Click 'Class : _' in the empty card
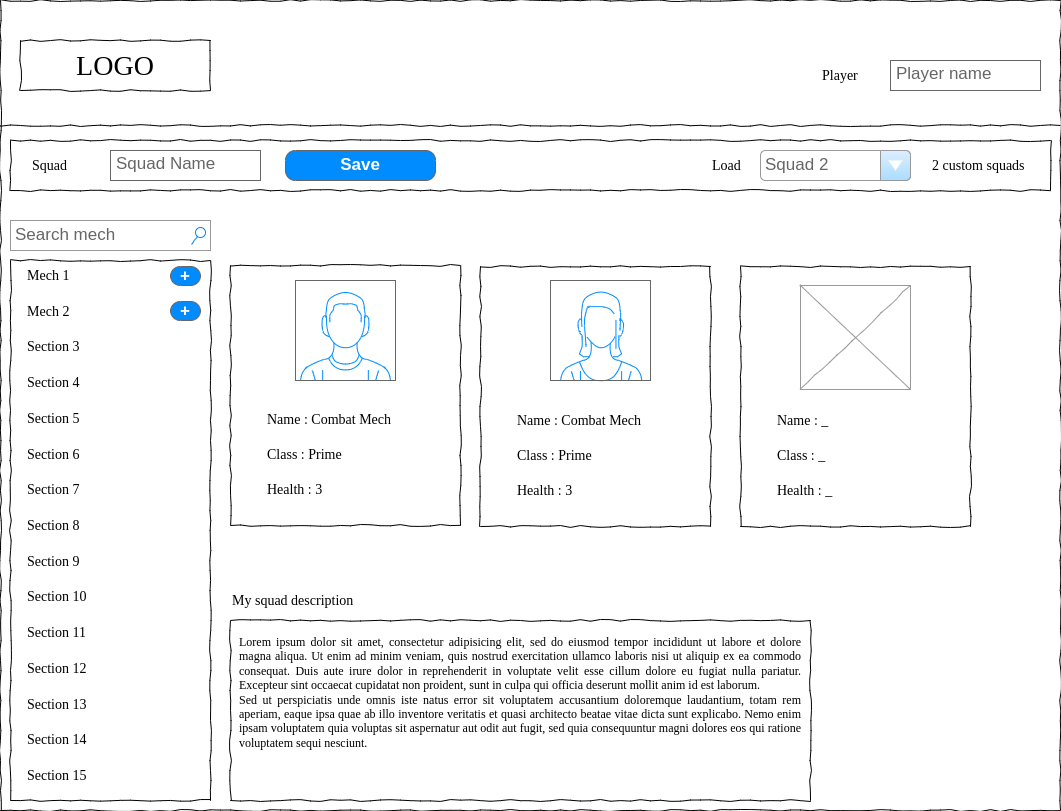 pyautogui.click(x=801, y=455)
